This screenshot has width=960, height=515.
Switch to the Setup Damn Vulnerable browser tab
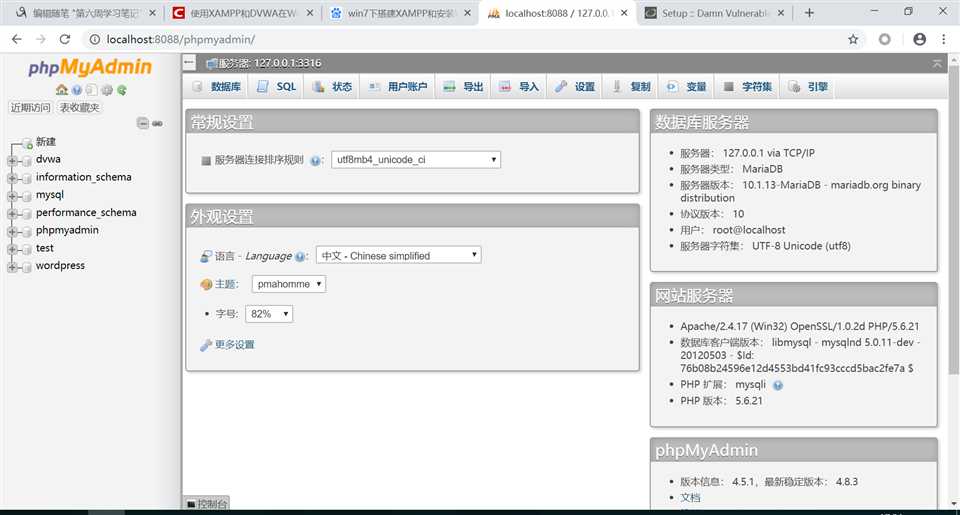point(714,13)
